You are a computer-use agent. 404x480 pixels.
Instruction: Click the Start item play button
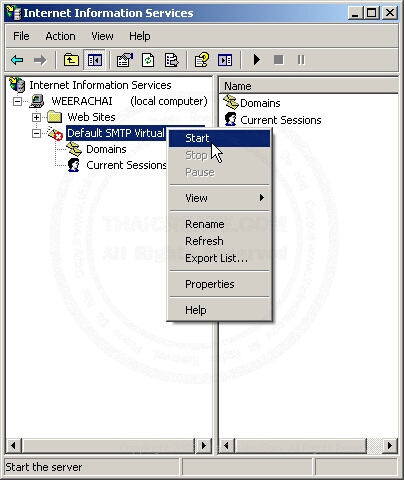(x=256, y=60)
